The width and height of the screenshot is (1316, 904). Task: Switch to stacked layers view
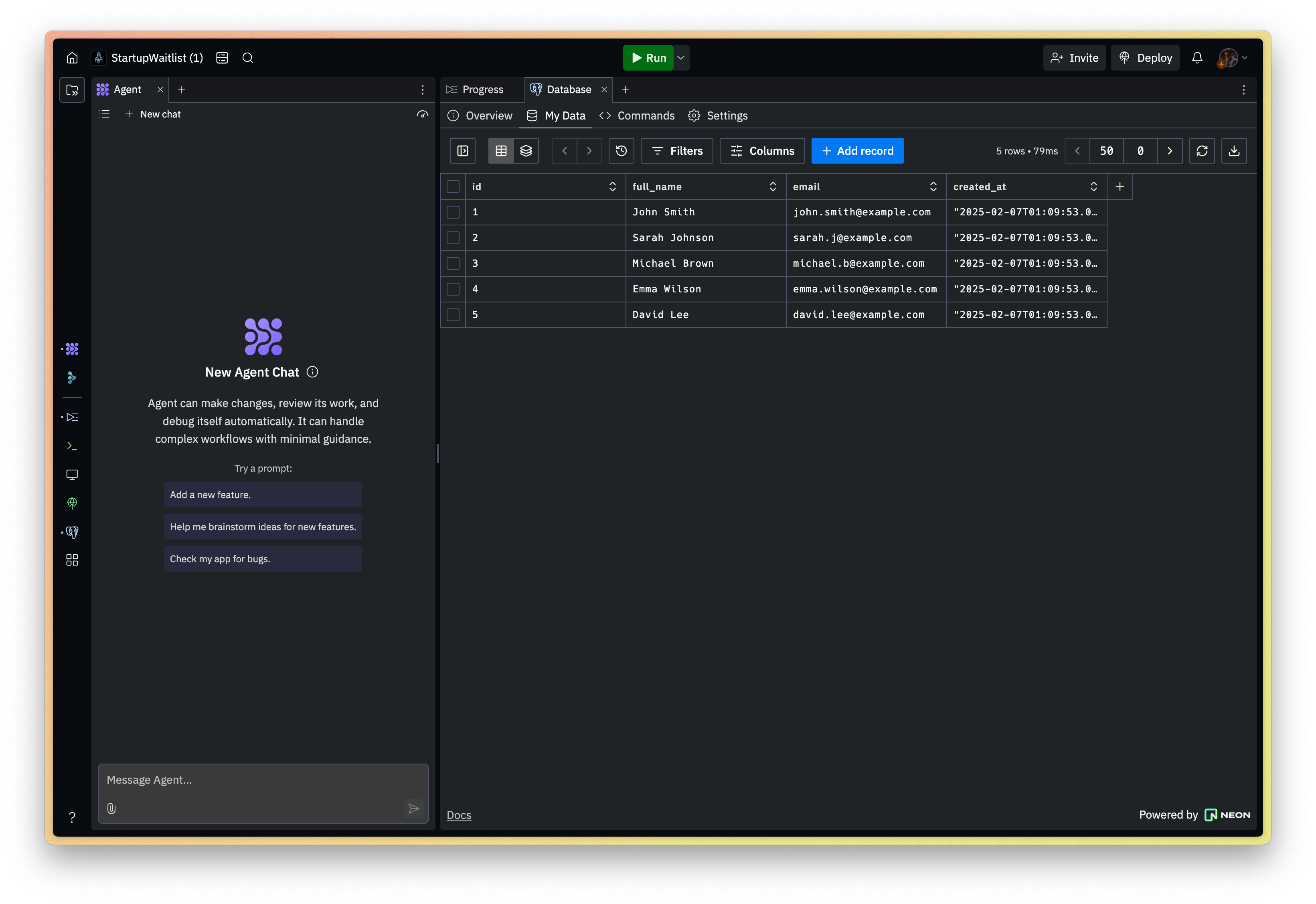click(x=526, y=151)
